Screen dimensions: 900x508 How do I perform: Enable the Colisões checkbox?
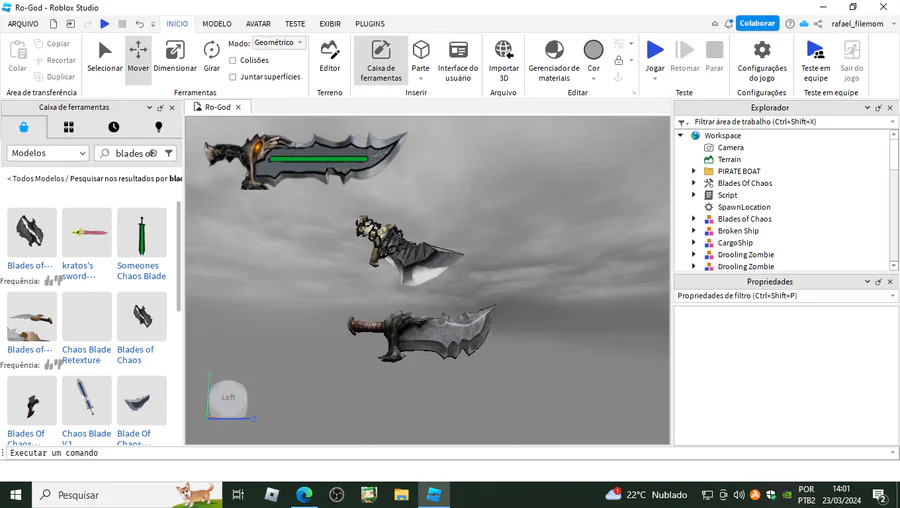[x=232, y=60]
